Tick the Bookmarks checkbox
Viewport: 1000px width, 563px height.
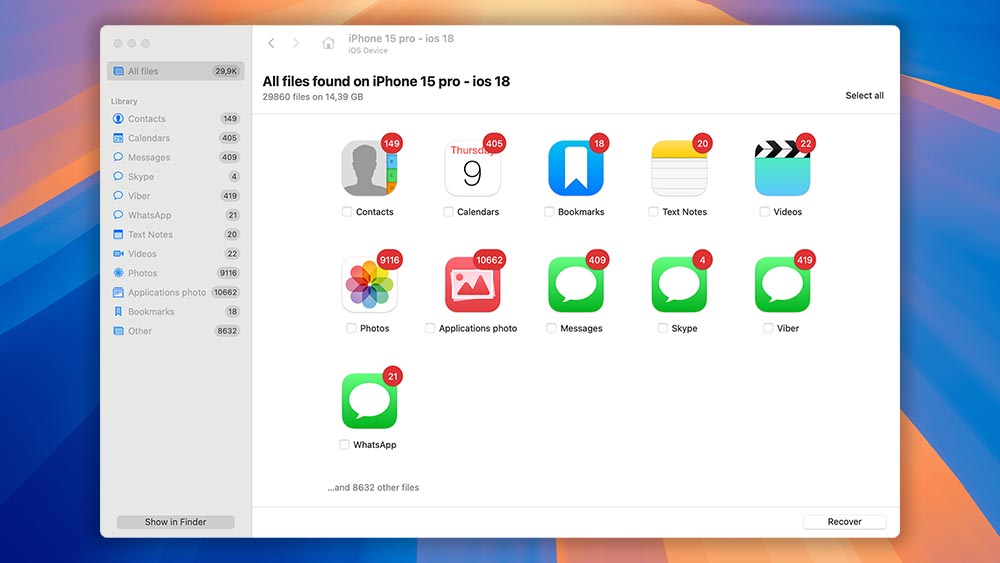pyautogui.click(x=549, y=212)
